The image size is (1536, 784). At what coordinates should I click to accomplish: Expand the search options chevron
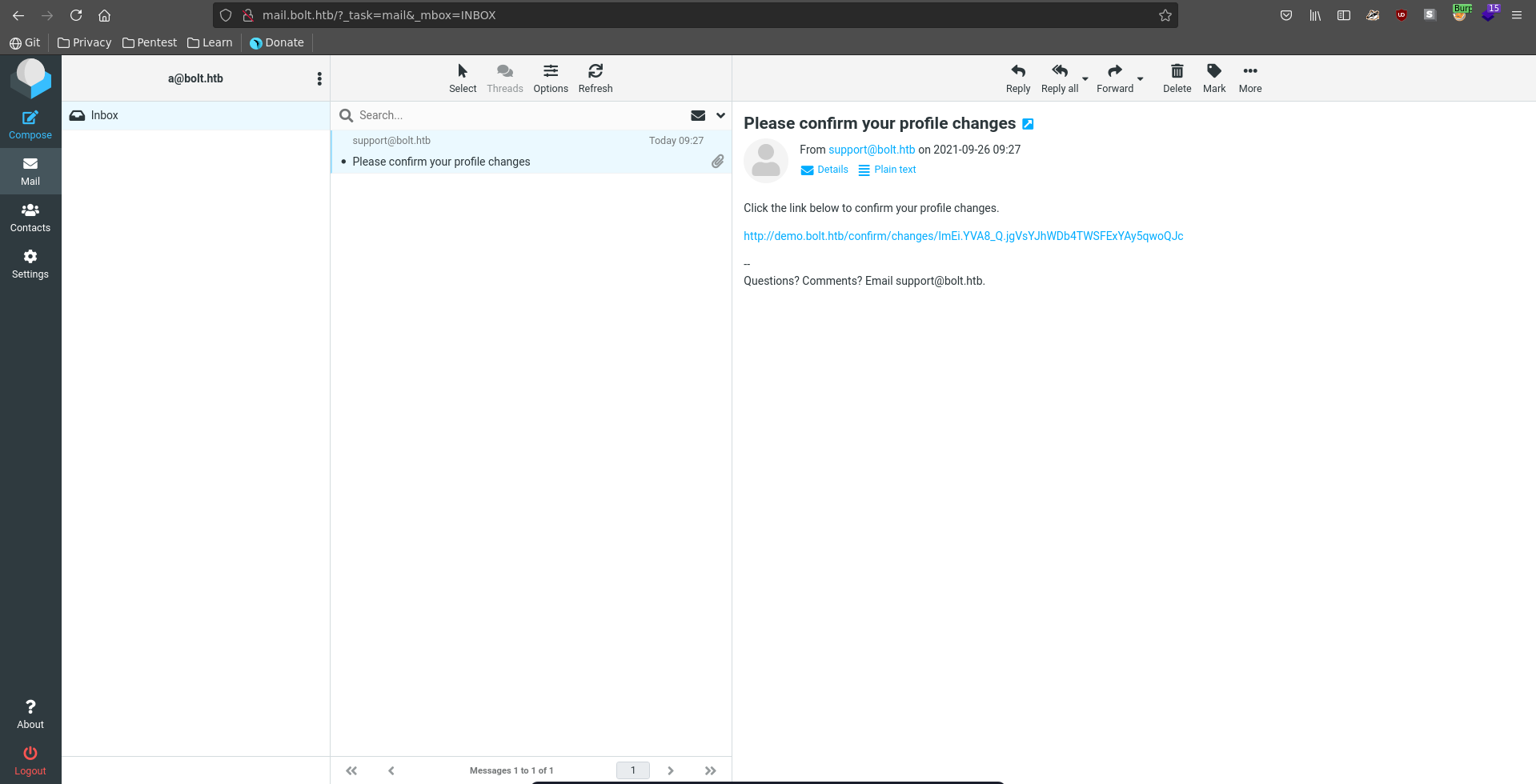720,115
